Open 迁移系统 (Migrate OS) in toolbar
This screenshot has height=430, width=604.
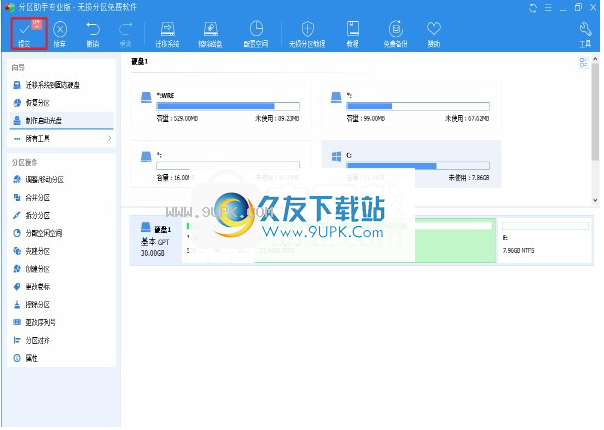(x=167, y=34)
